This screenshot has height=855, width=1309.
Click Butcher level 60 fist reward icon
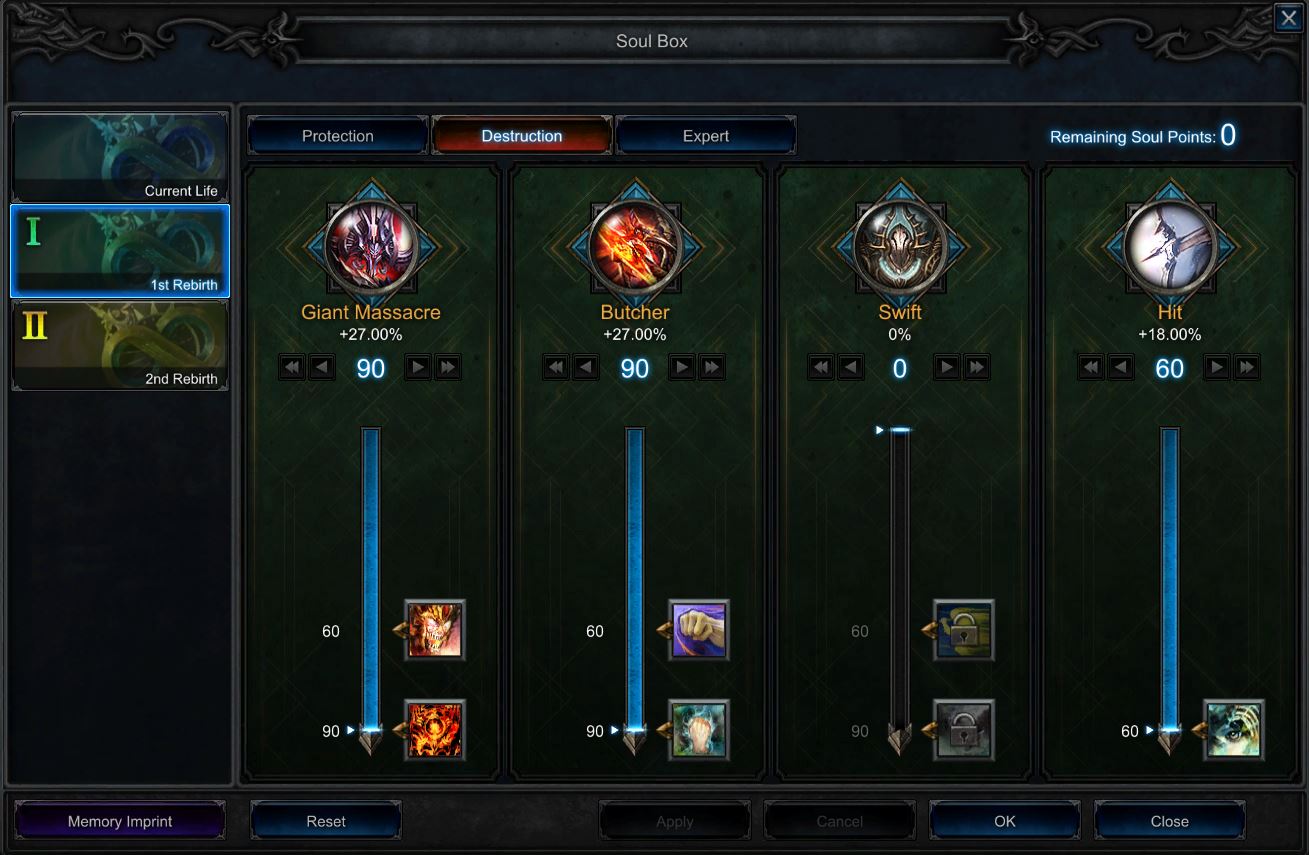pos(699,630)
